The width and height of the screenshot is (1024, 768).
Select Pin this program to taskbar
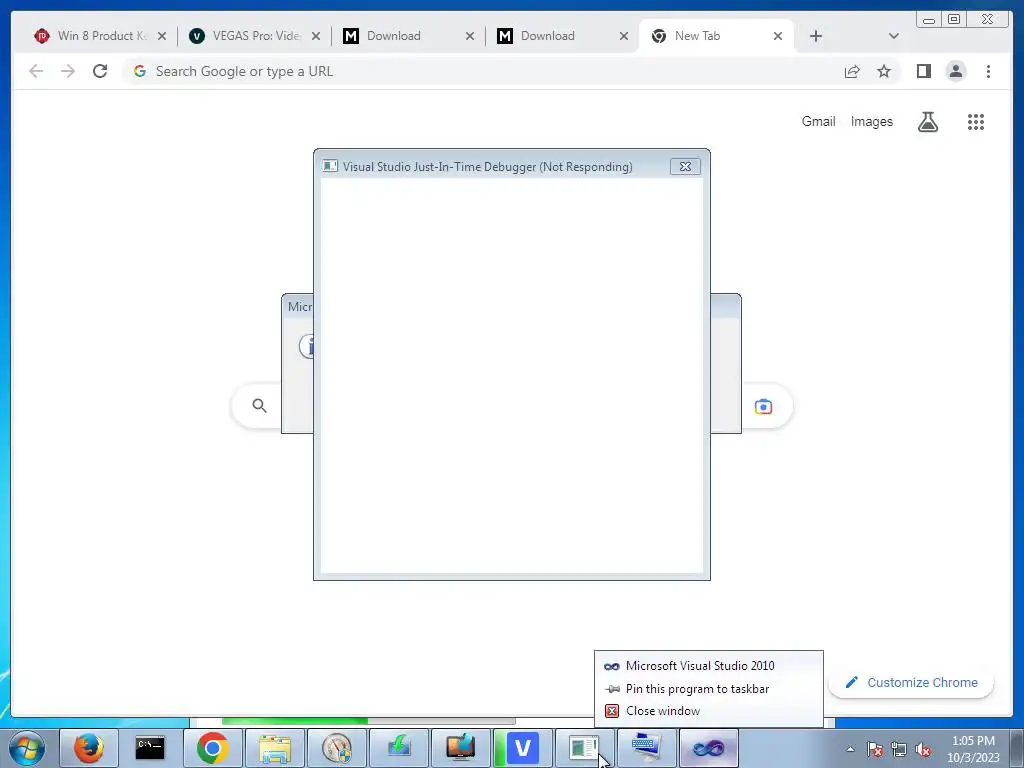(709, 689)
